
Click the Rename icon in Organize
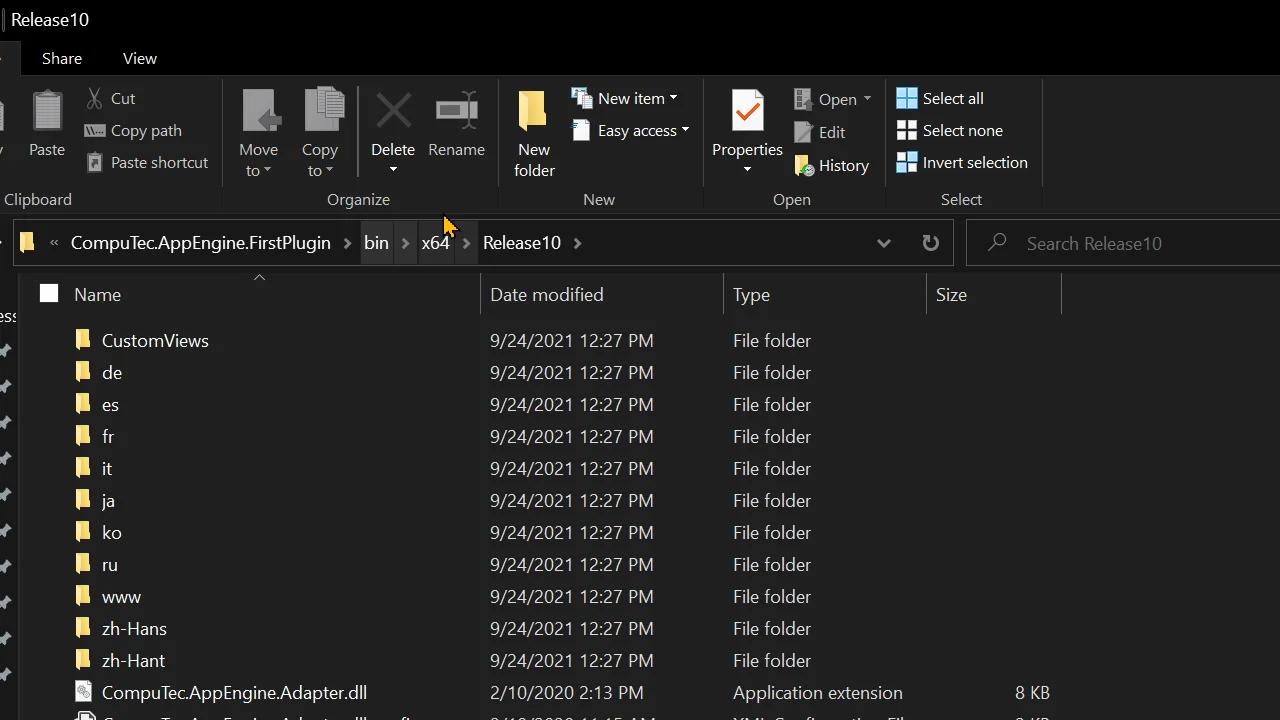tap(456, 112)
